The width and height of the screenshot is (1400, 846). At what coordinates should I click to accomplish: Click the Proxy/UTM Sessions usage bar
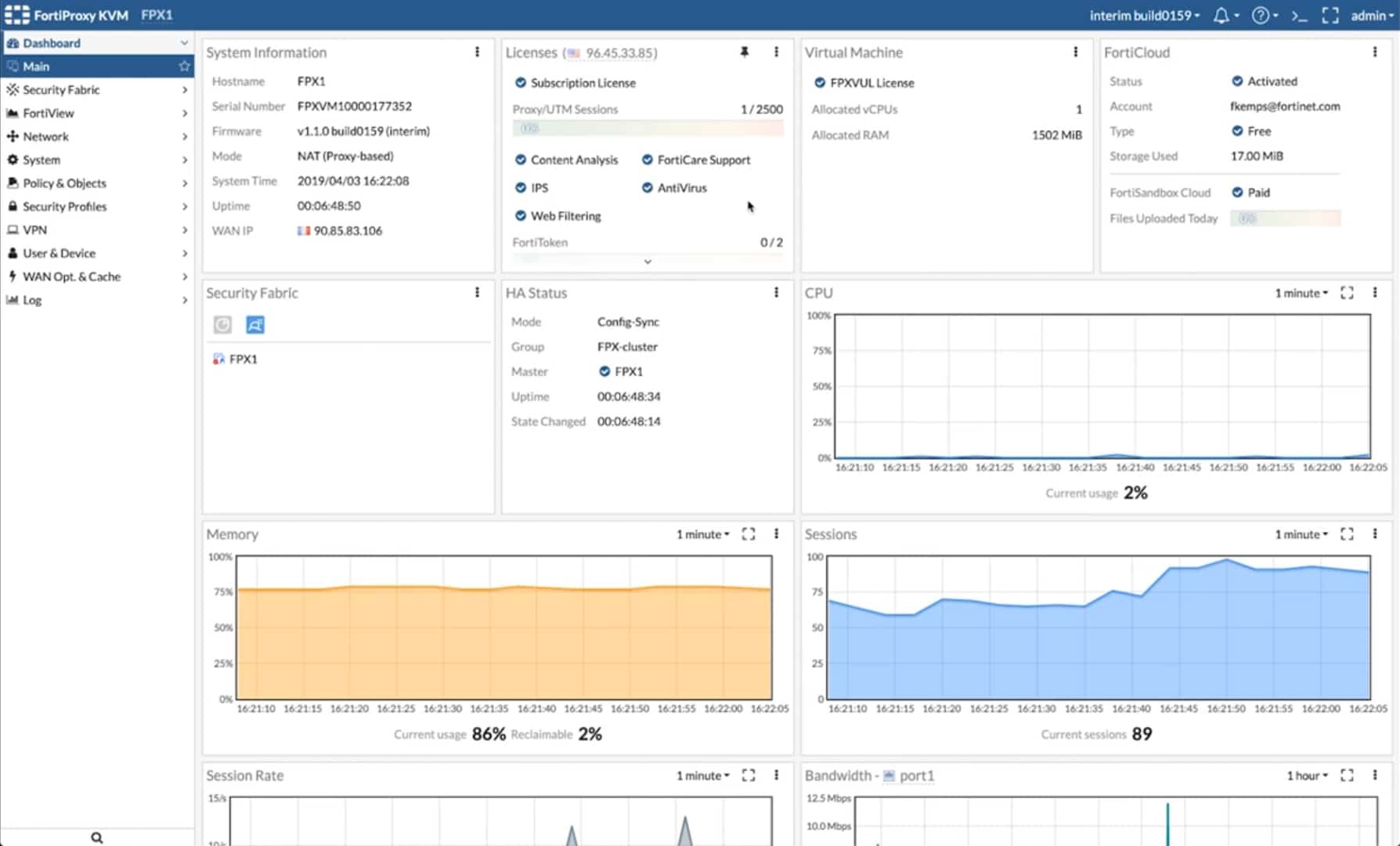pyautogui.click(x=648, y=128)
